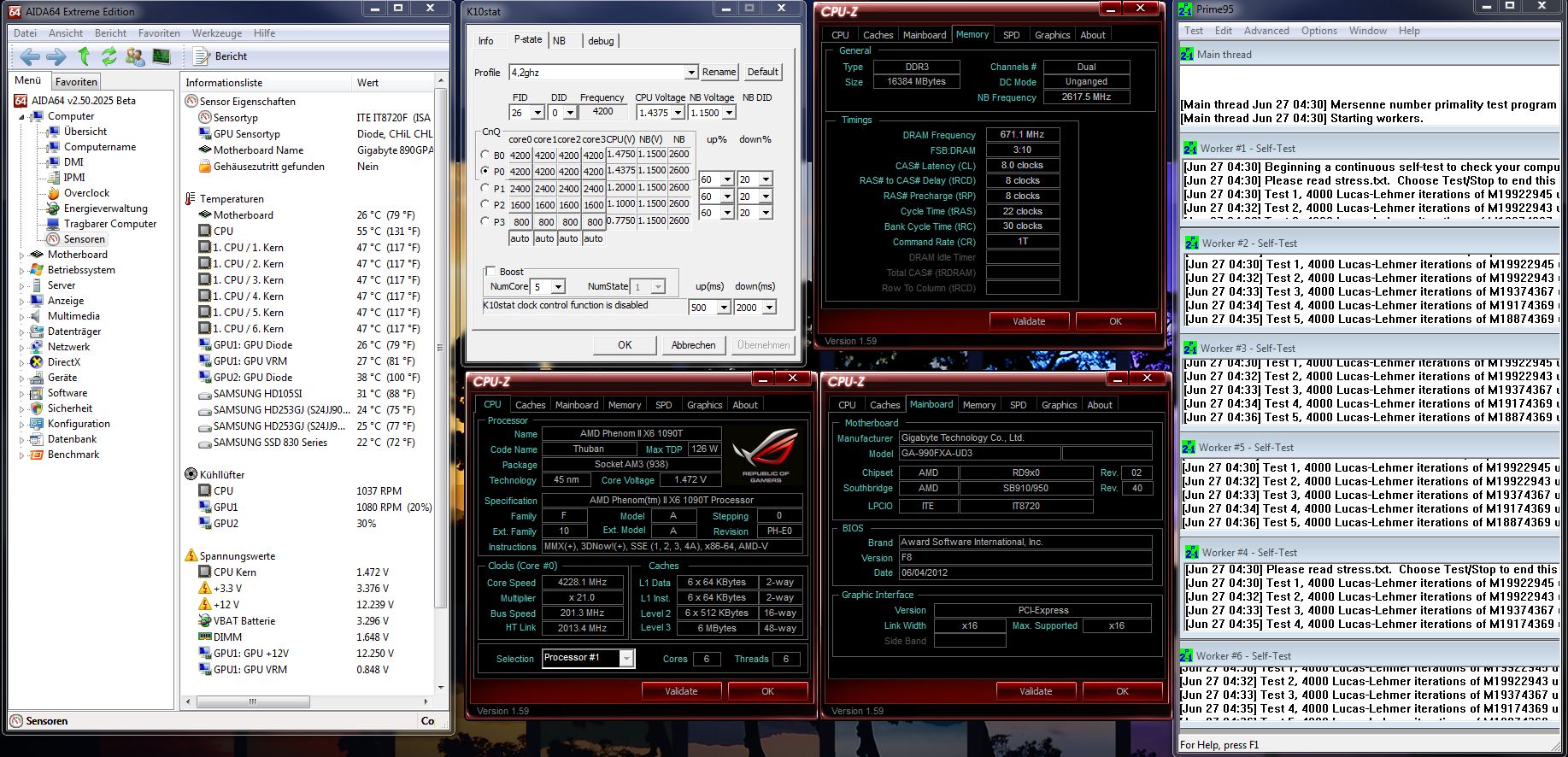
Task: Click Worker #5 Self-Test window icon
Action: [x=1189, y=447]
